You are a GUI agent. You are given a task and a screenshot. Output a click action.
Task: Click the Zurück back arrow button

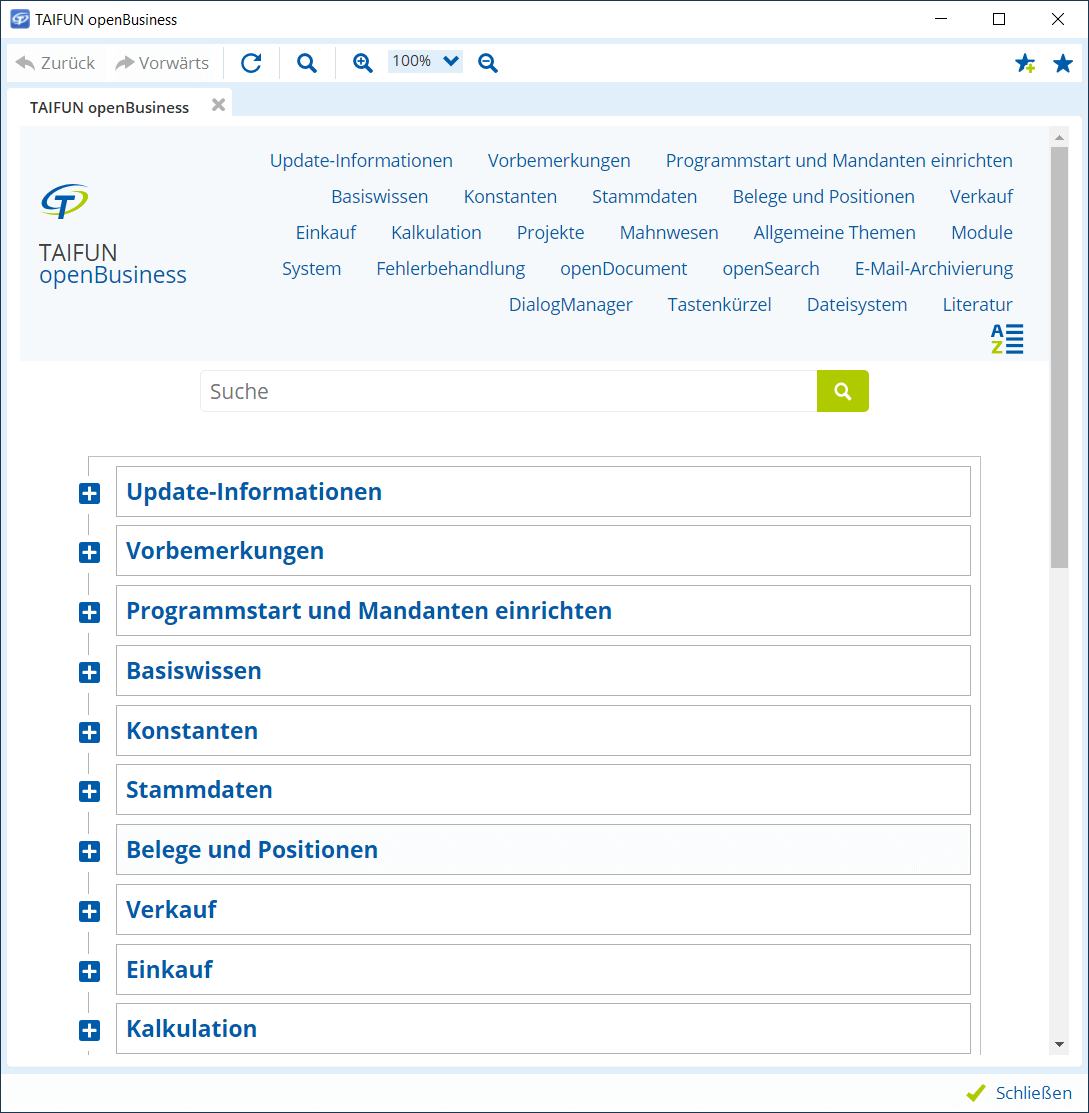(x=55, y=63)
